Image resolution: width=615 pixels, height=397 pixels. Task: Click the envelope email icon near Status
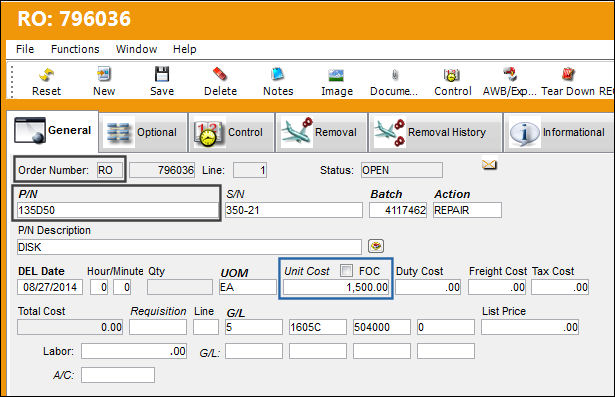[x=489, y=164]
